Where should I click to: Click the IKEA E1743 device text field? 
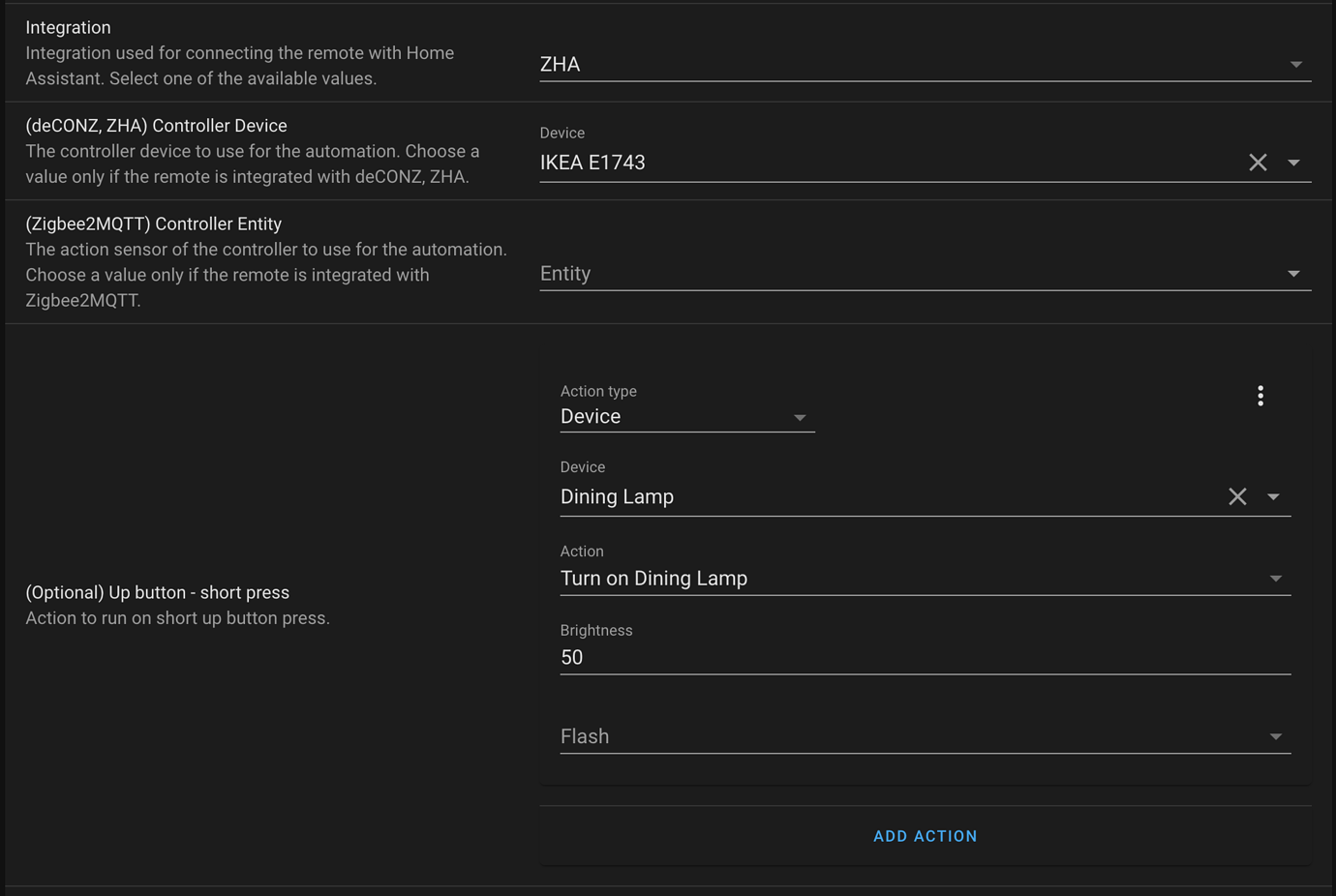click(881, 163)
